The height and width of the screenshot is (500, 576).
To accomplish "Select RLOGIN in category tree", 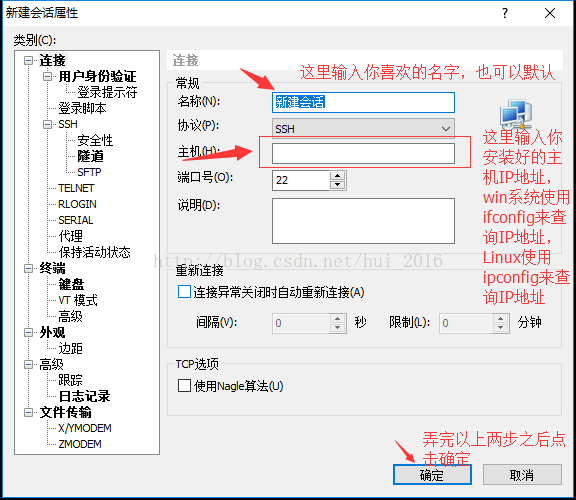I will (x=78, y=204).
